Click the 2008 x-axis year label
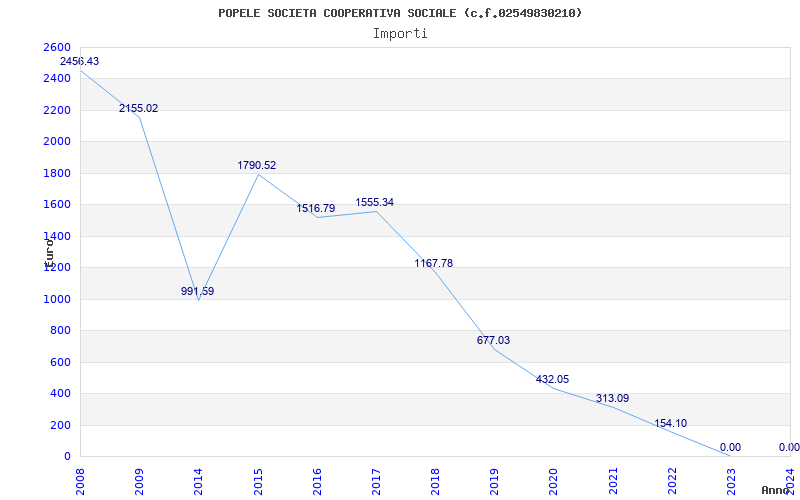 [x=80, y=480]
